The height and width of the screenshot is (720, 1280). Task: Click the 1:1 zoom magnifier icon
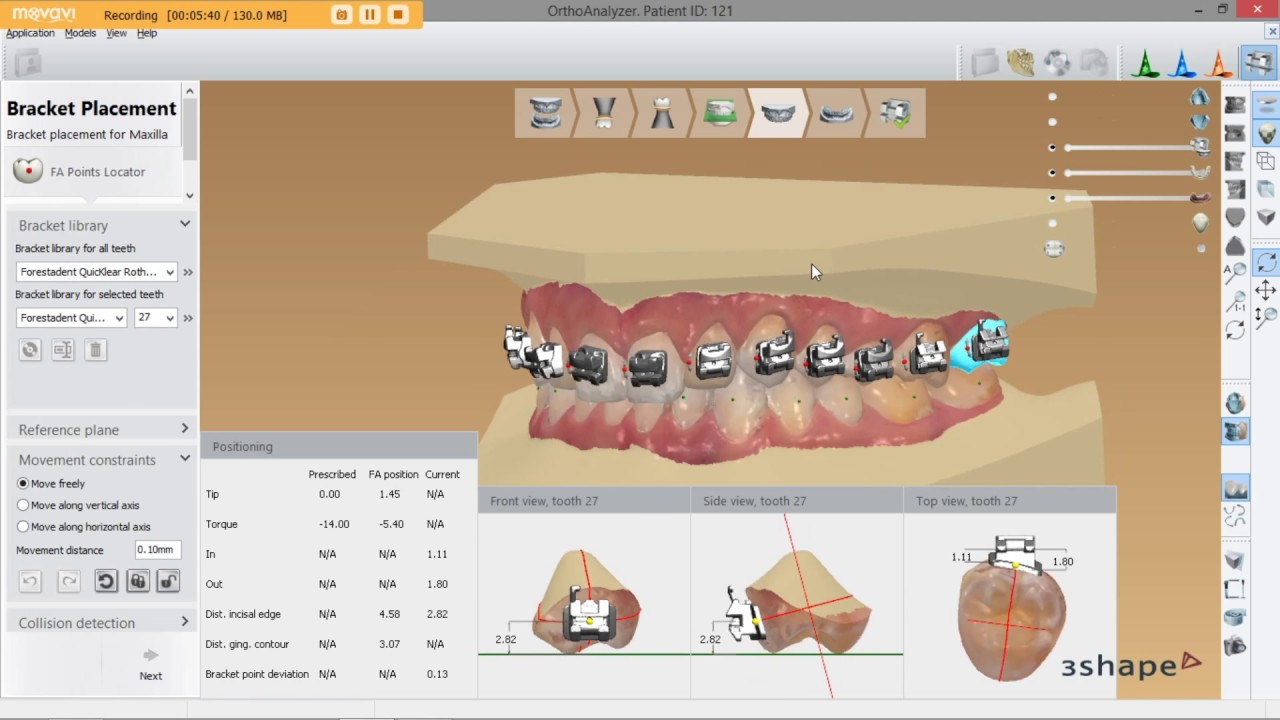[x=1235, y=299]
